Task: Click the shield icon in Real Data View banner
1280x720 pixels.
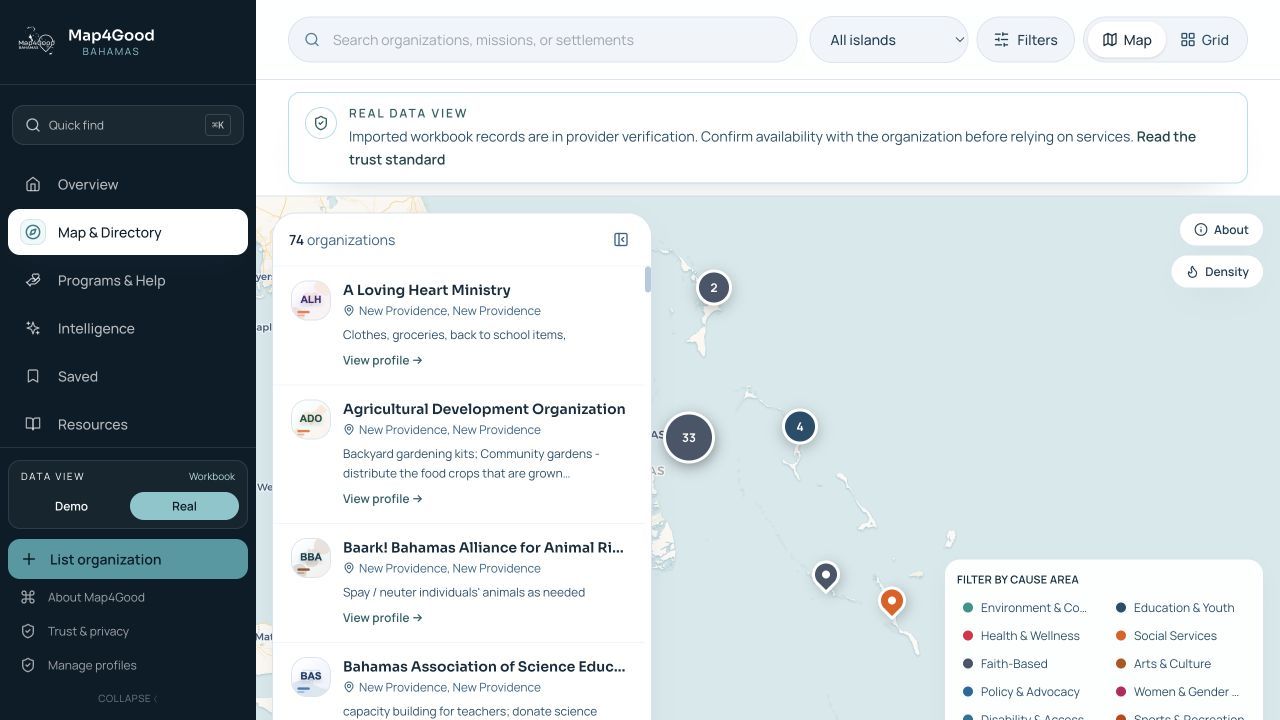Action: [x=321, y=123]
